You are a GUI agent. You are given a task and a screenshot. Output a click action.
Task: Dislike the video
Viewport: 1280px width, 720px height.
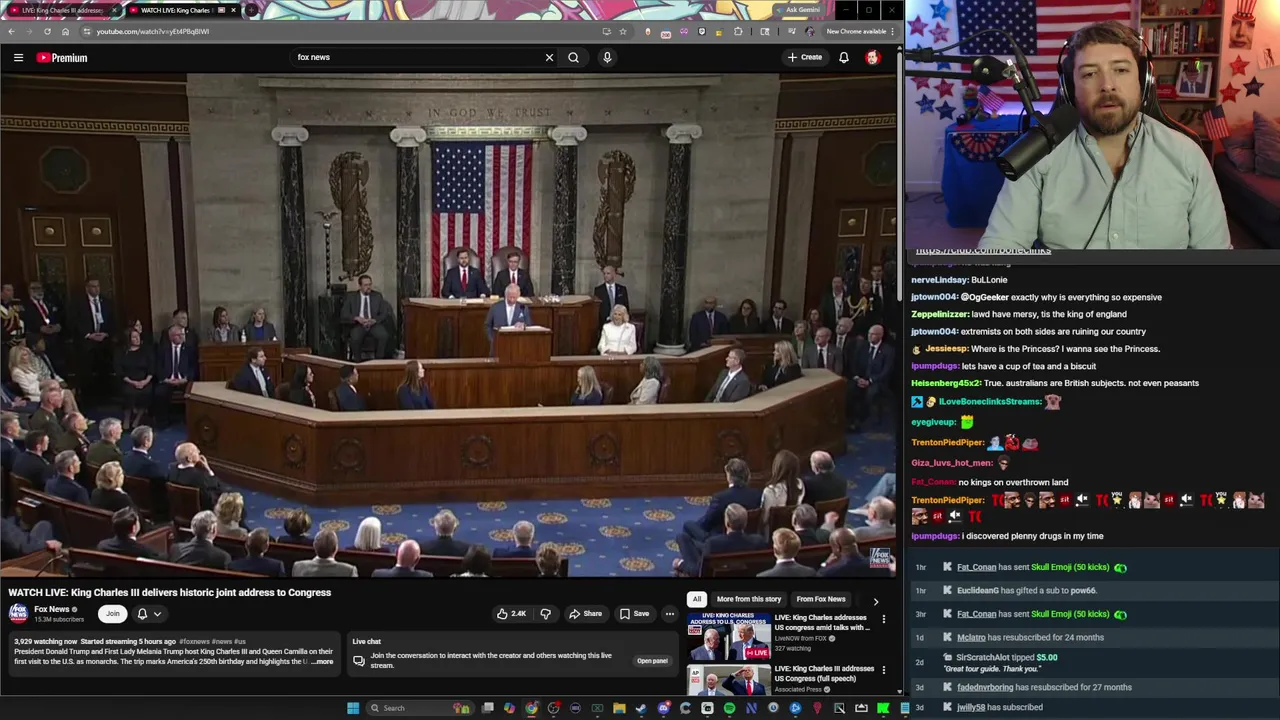pos(545,614)
